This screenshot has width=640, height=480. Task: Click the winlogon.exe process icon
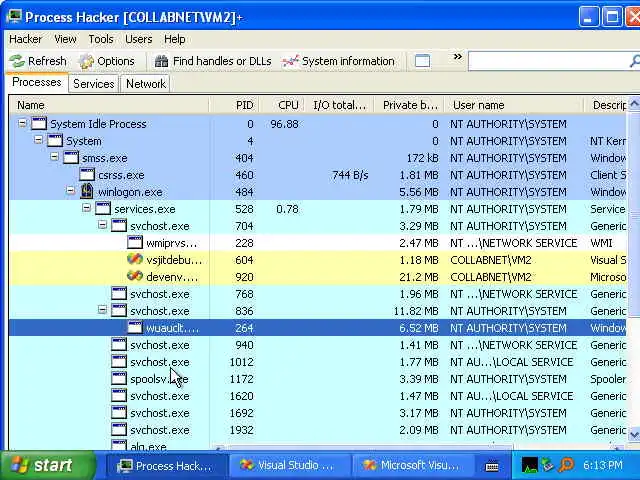point(87,191)
